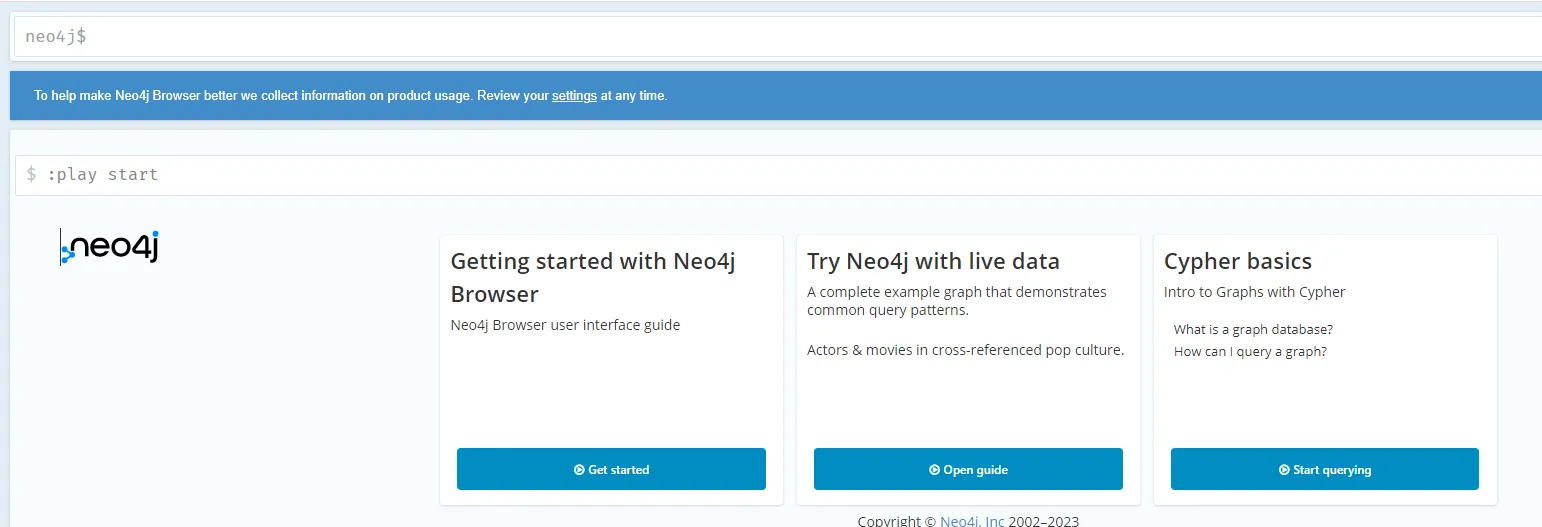Select the 'Cypher basics' card heading
This screenshot has width=1542, height=527.
(1237, 262)
